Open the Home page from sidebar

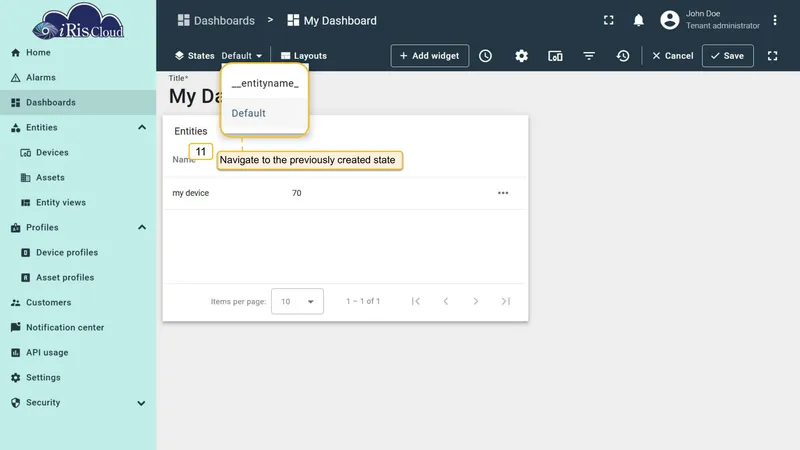coord(78,53)
